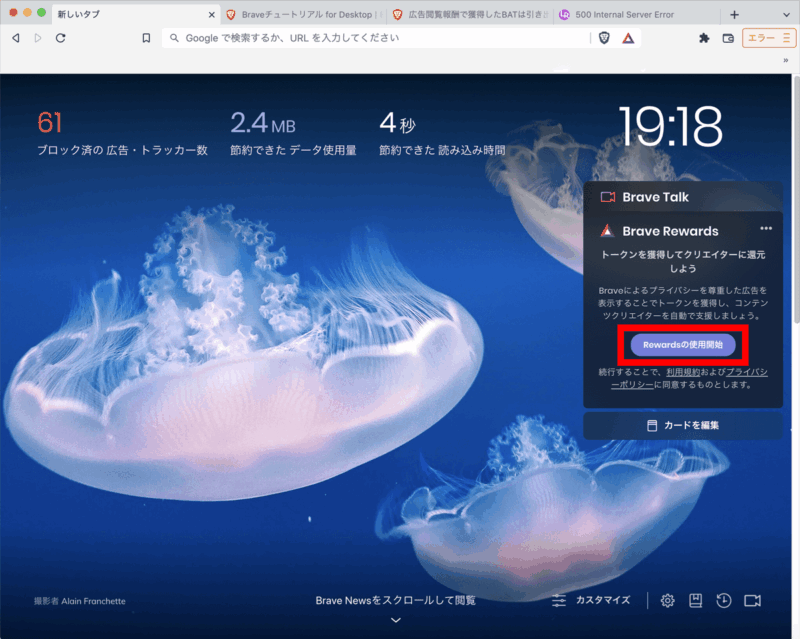Open the extensions puzzle icon
Screen dimensions: 800x639
pos(704,38)
